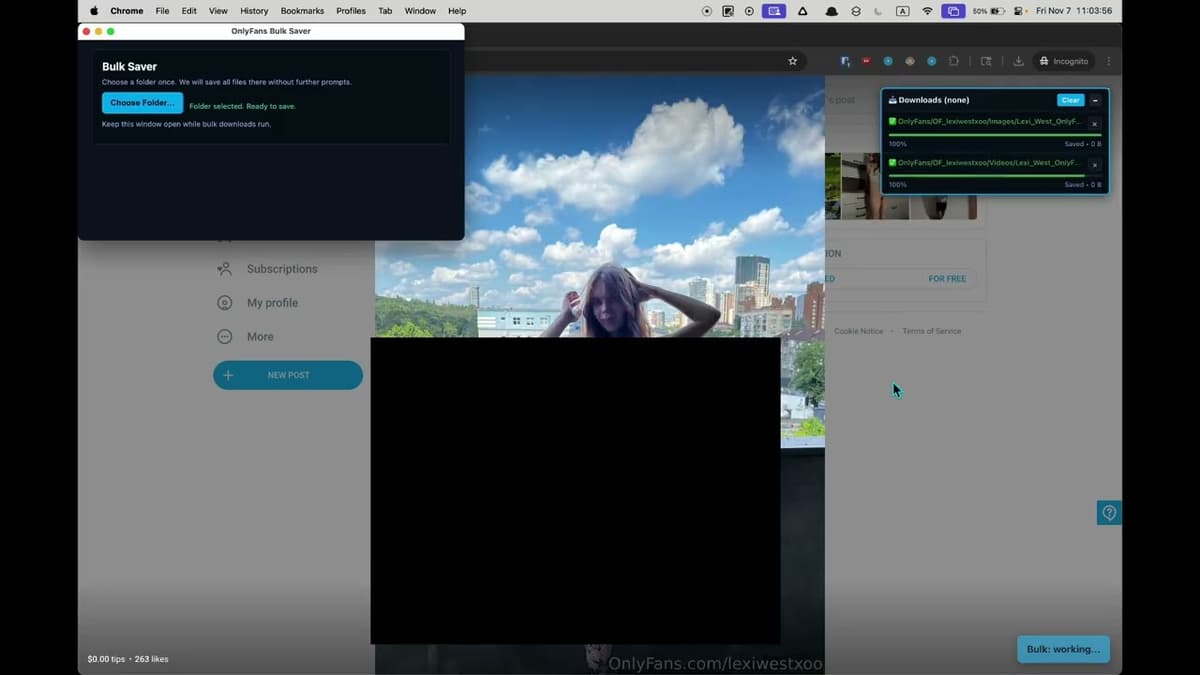The width and height of the screenshot is (1200, 675).
Task: Click the NEW POST button
Action: pyautogui.click(x=288, y=375)
